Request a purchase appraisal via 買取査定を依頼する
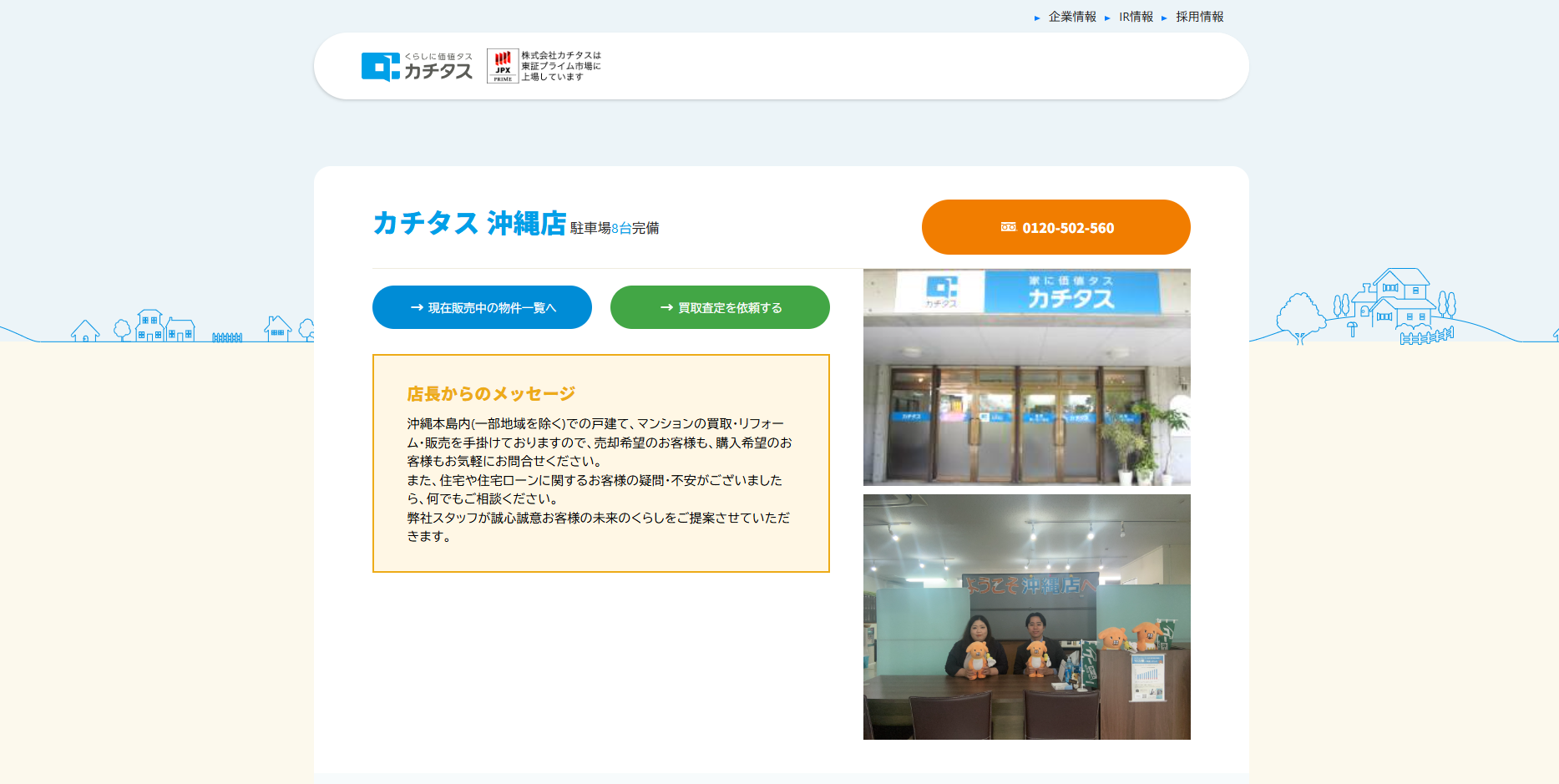 click(720, 307)
